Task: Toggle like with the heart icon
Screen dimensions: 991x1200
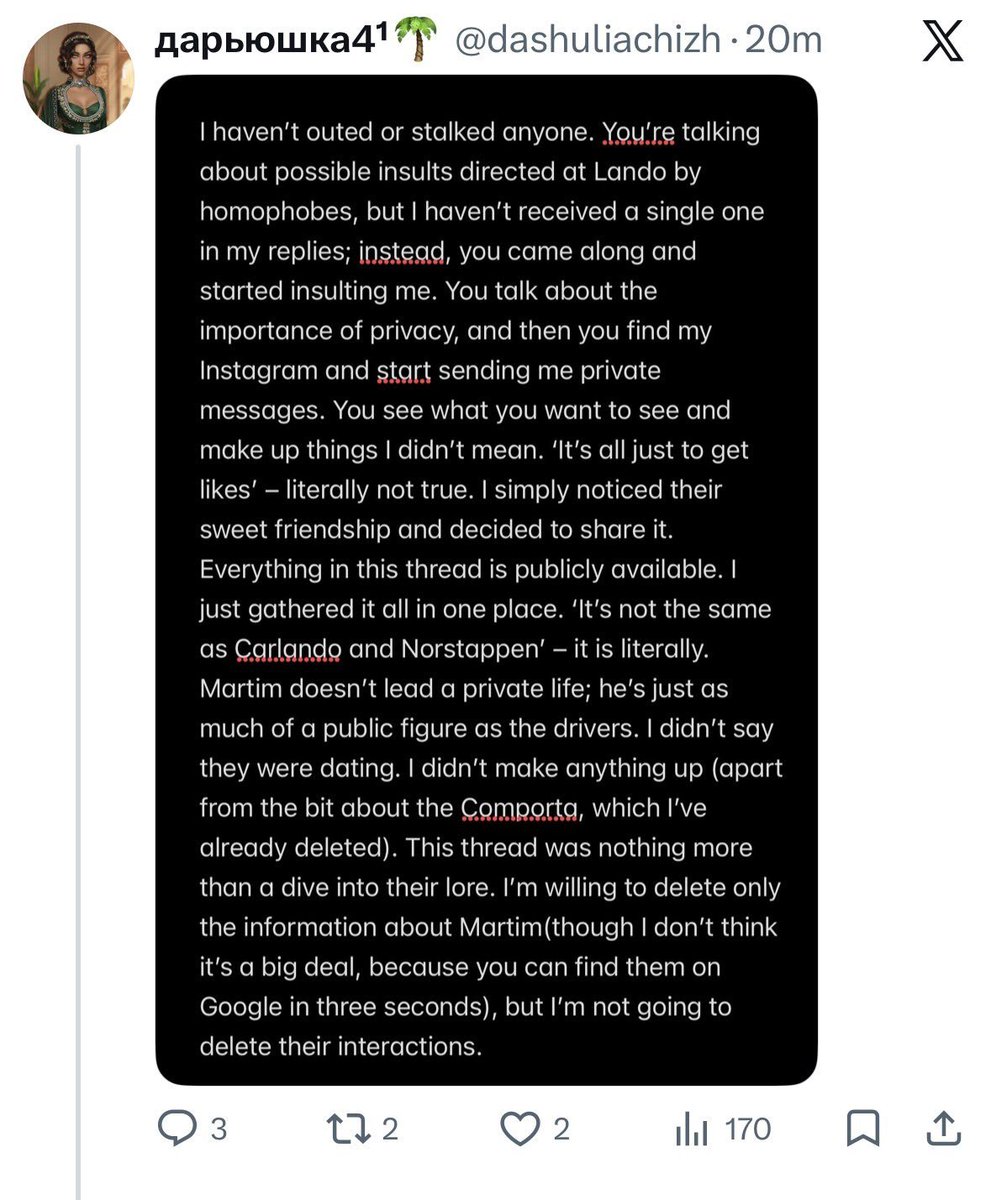Action: coord(519,1130)
